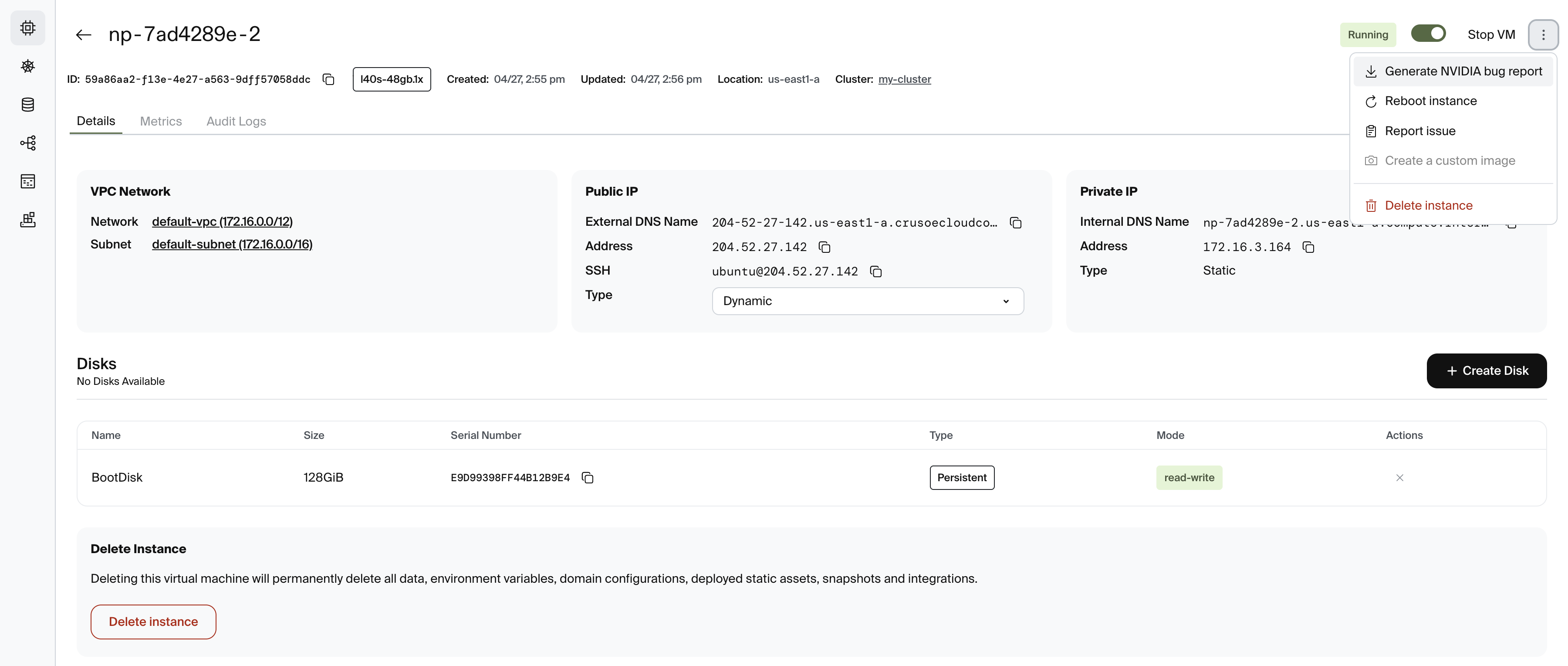Click the BootDisk name cell
Image resolution: width=1568 pixels, height=666 pixels.
coord(117,478)
